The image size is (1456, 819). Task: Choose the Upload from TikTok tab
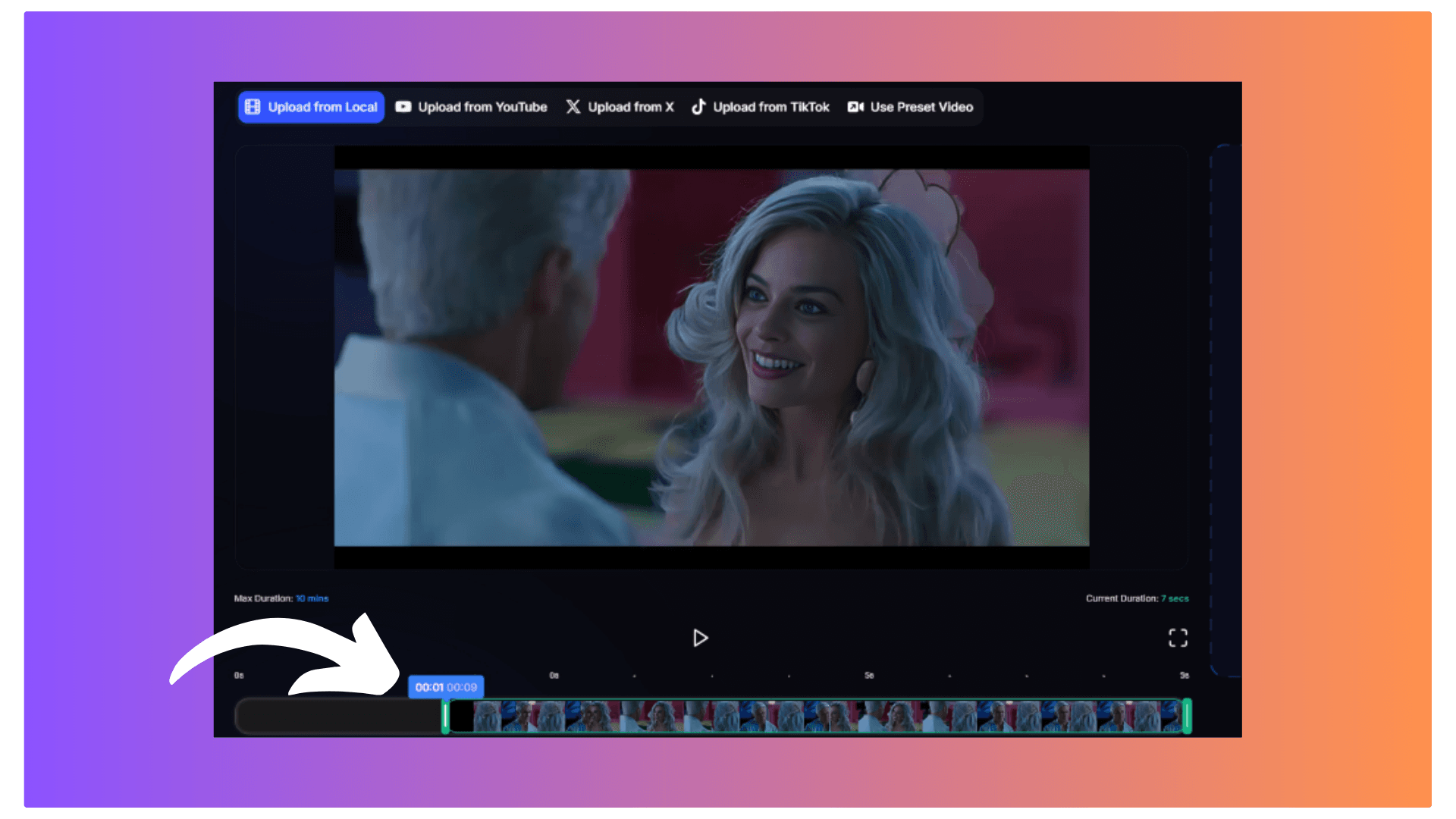pos(760,107)
